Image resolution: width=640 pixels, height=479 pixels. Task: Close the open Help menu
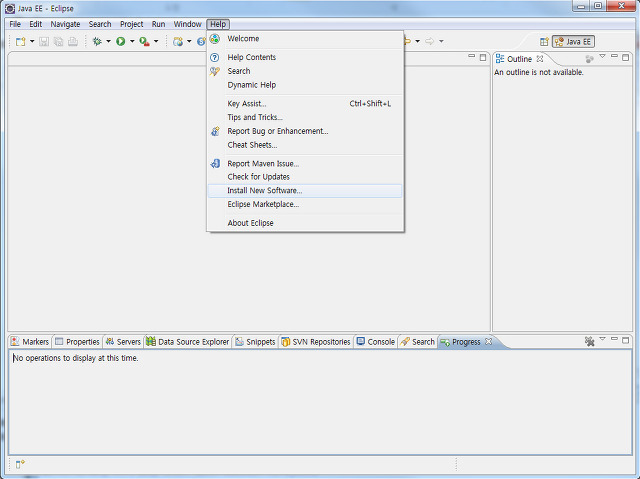pos(218,24)
